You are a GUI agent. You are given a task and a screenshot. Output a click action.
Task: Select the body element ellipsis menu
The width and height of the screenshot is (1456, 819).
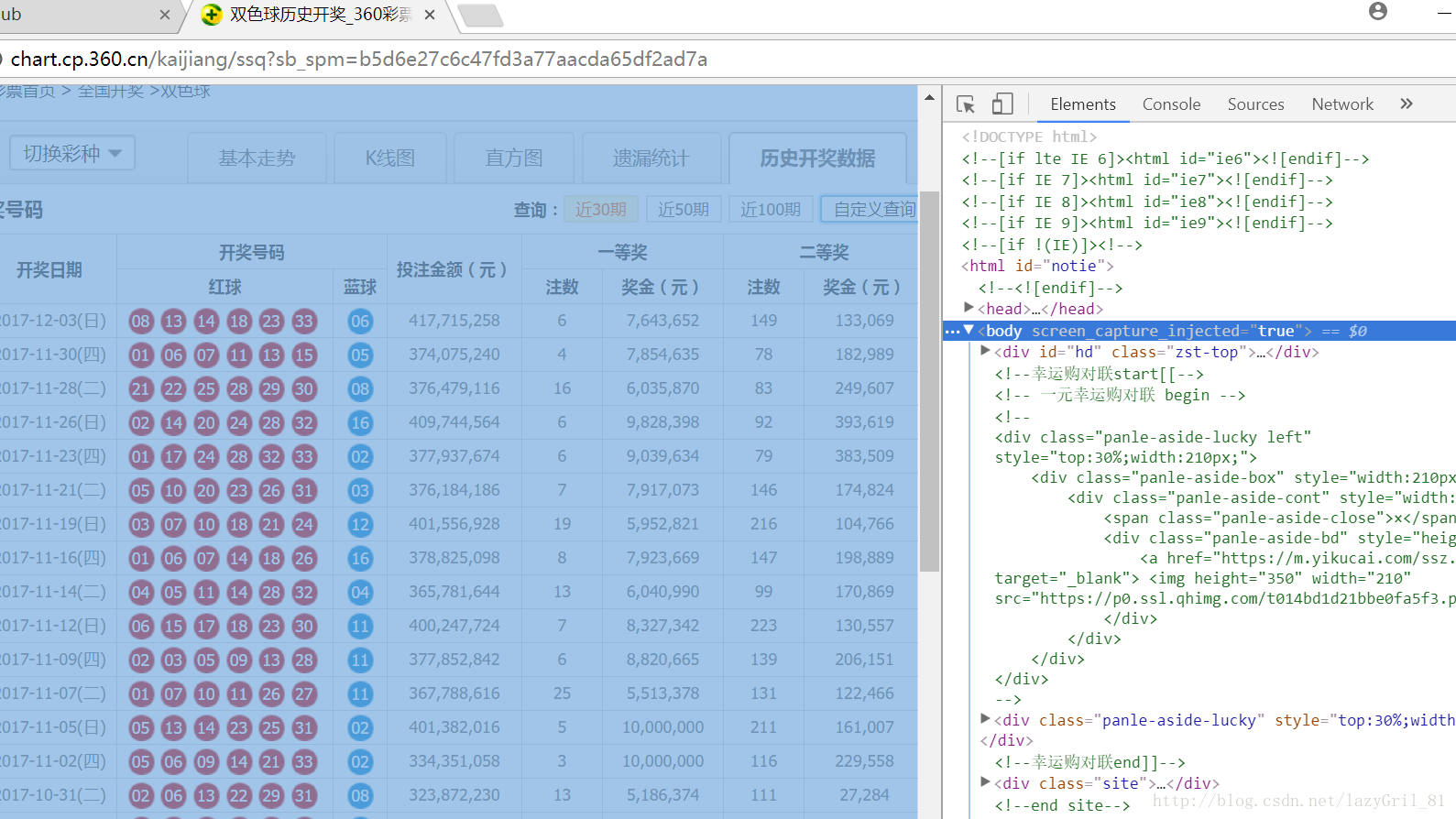[x=952, y=331]
